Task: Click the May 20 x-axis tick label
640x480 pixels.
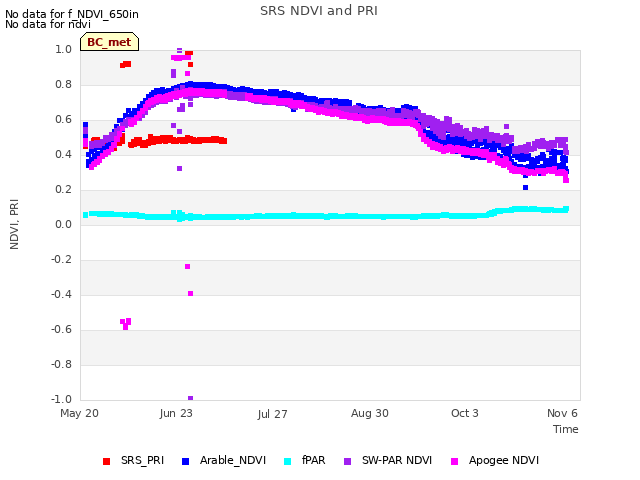Action: 80,413
